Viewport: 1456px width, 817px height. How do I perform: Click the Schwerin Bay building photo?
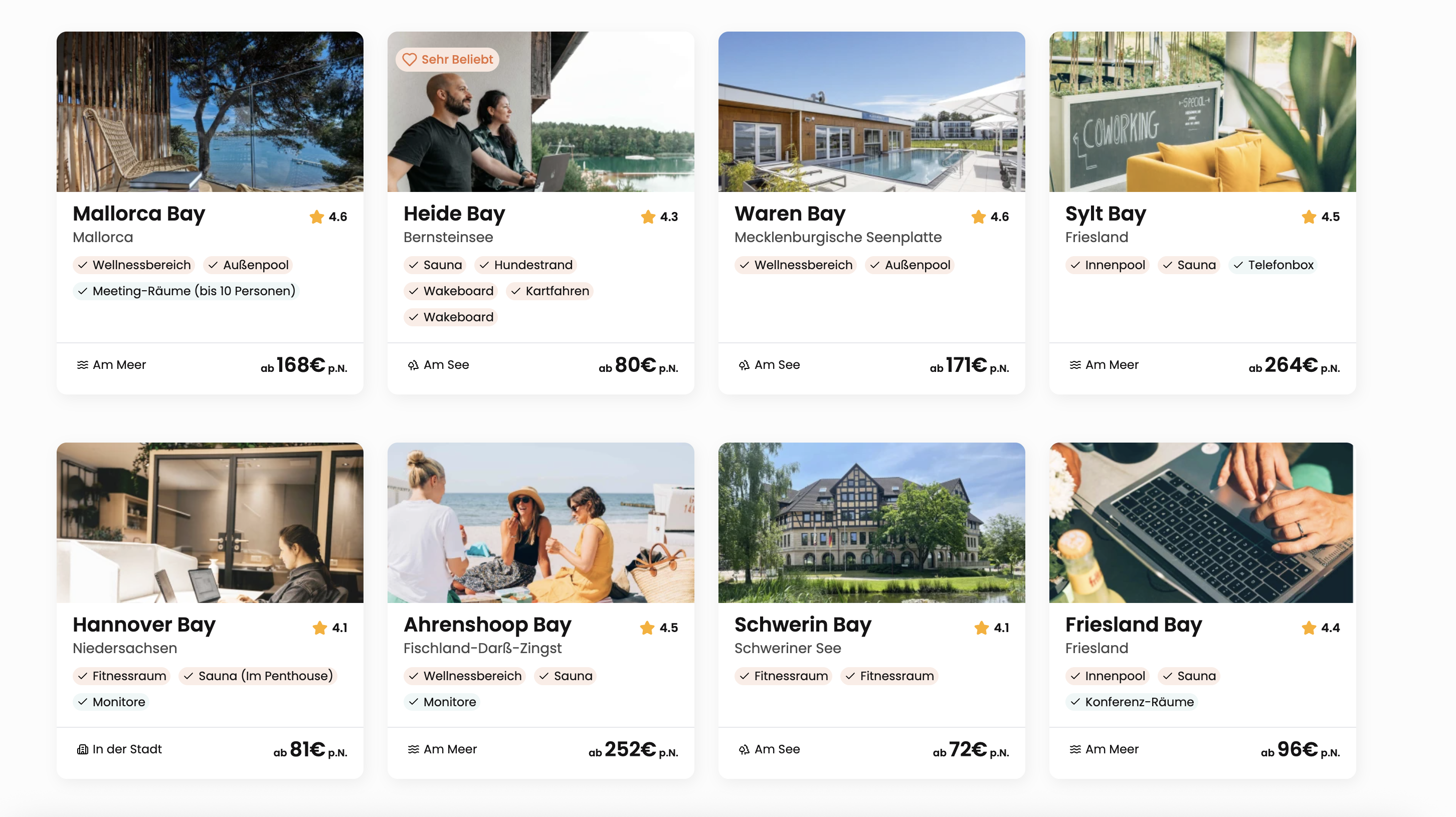click(871, 522)
